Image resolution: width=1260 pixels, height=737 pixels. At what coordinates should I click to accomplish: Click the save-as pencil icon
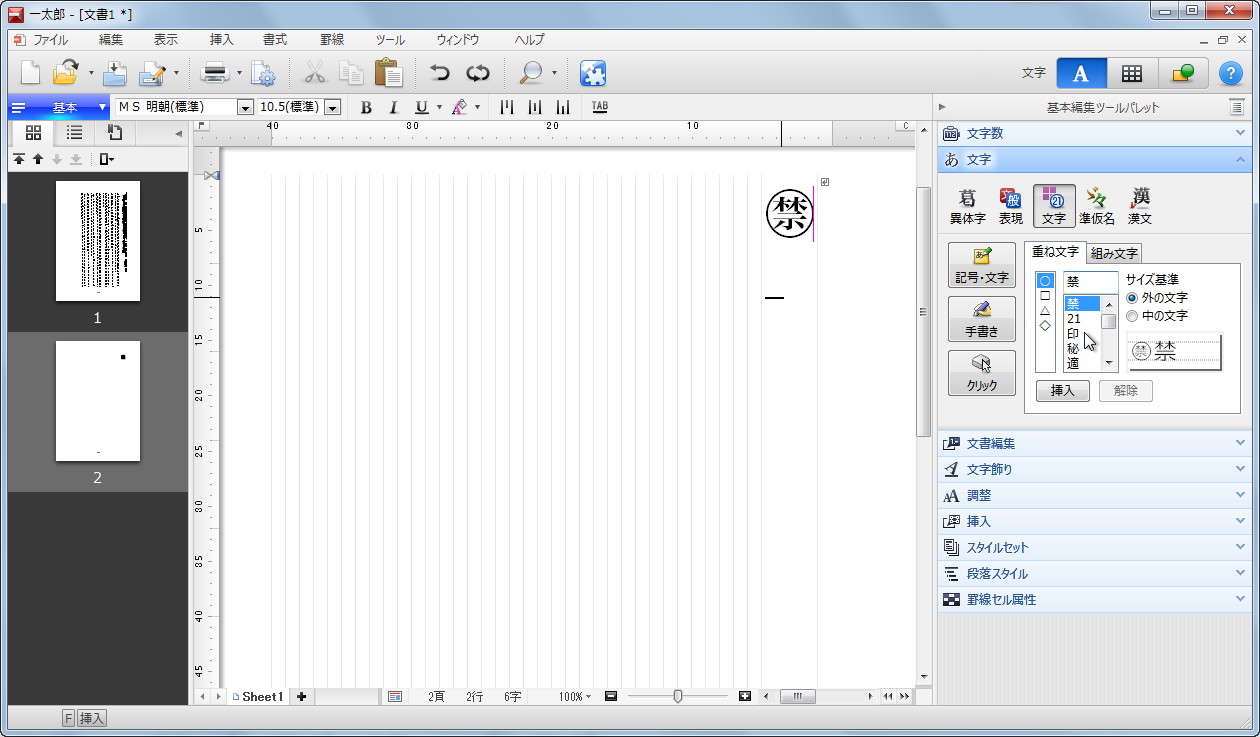[153, 73]
